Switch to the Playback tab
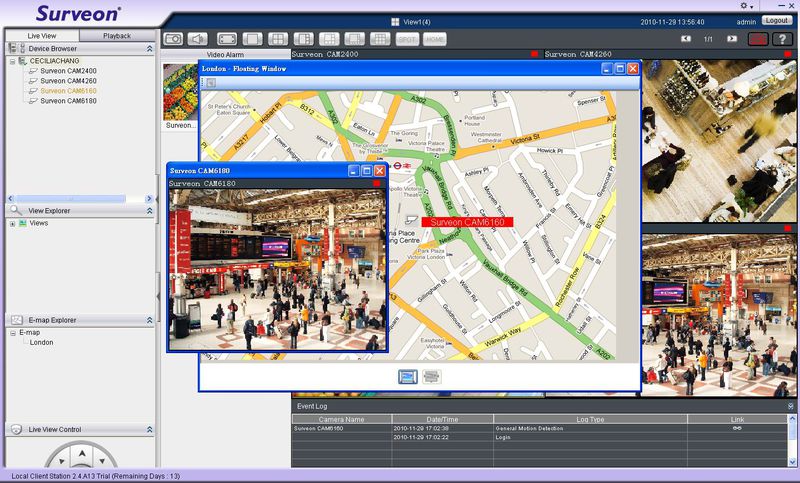 pos(117,36)
